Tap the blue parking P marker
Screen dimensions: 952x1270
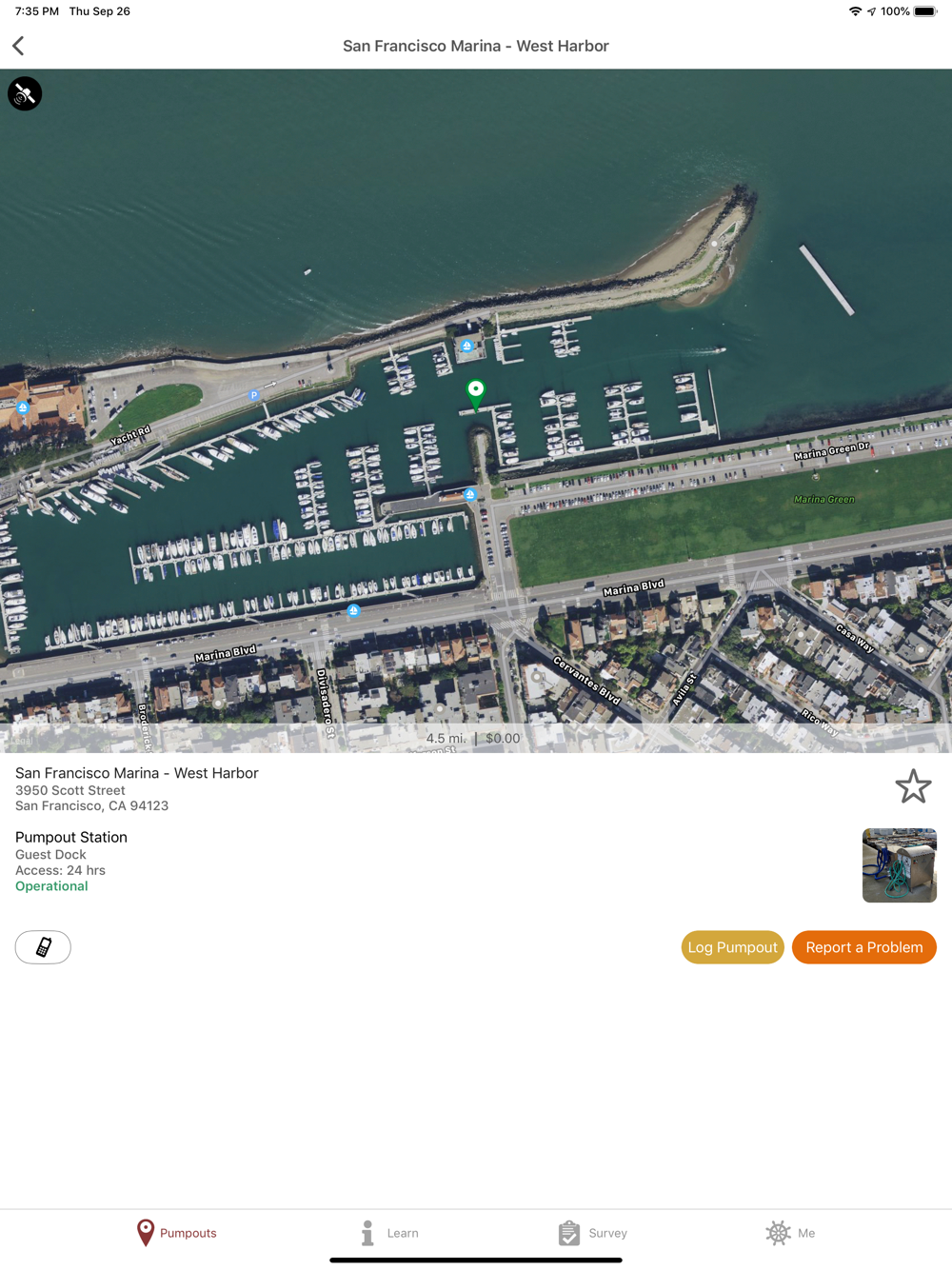253,395
